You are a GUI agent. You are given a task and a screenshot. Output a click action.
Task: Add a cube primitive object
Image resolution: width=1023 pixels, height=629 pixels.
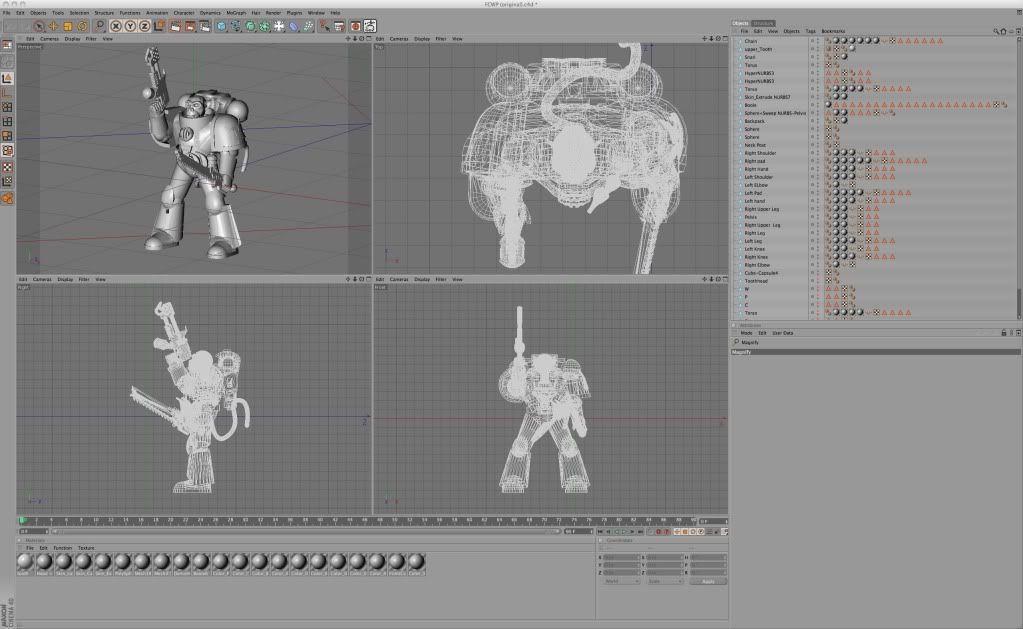pyautogui.click(x=221, y=26)
